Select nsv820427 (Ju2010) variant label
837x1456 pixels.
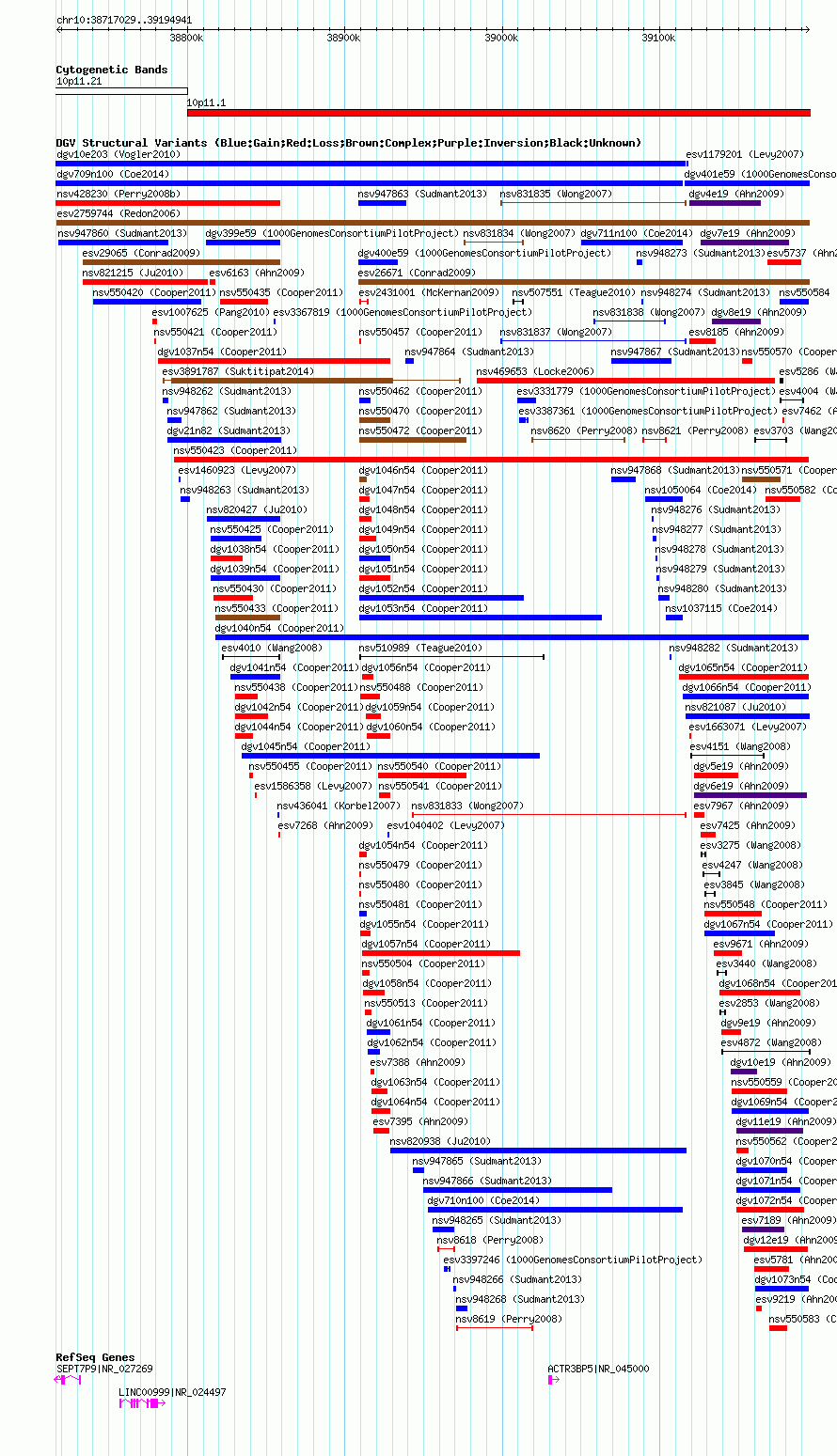(257, 509)
